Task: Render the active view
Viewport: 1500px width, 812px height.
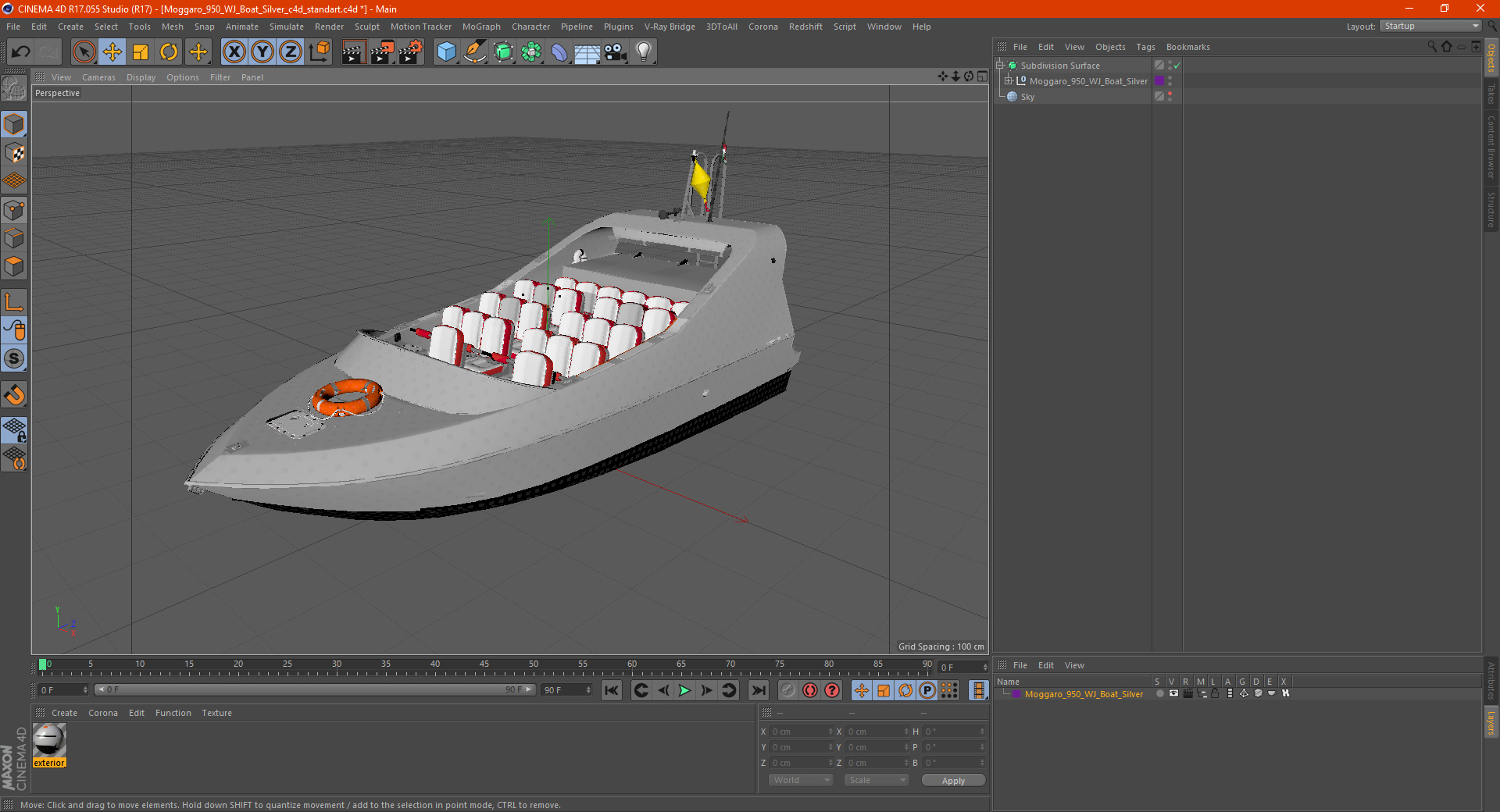Action: click(x=353, y=52)
